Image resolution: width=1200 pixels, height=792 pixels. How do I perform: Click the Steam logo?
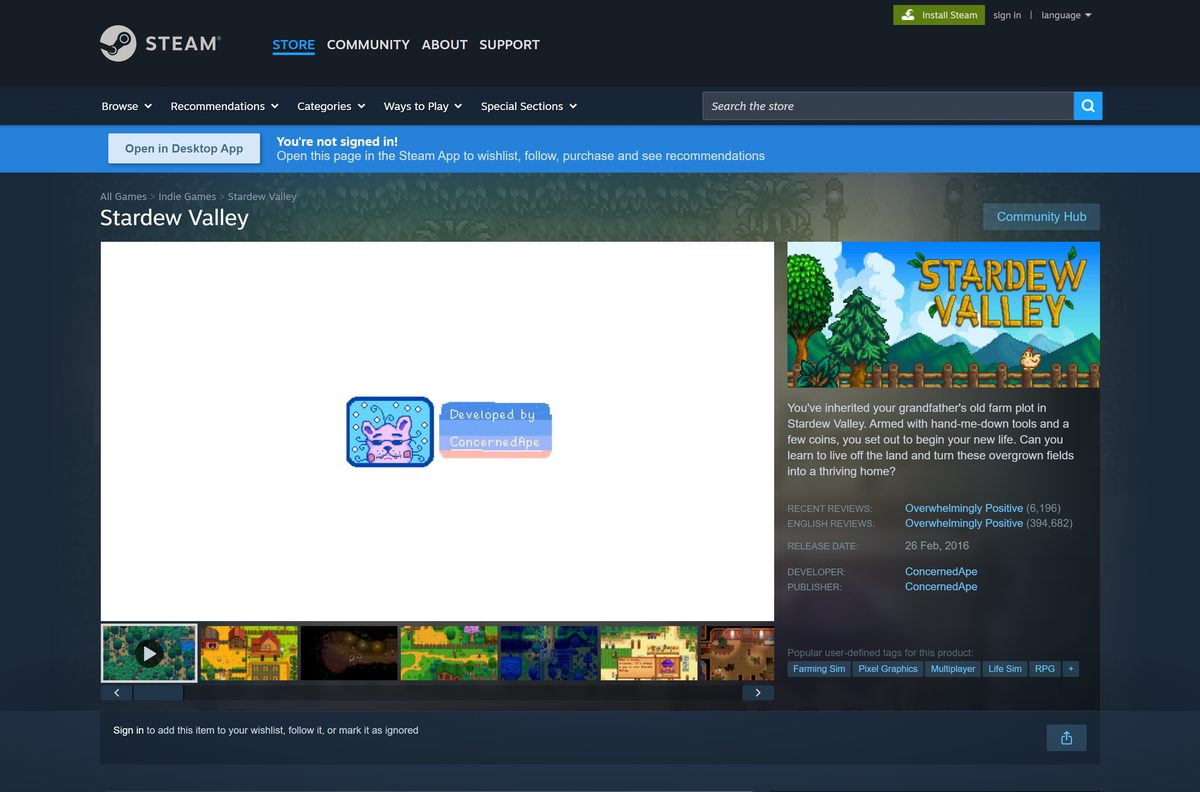(159, 44)
